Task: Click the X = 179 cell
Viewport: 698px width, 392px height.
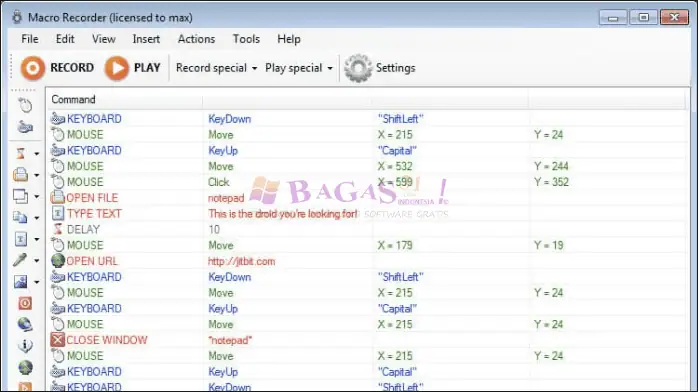Action: click(395, 245)
